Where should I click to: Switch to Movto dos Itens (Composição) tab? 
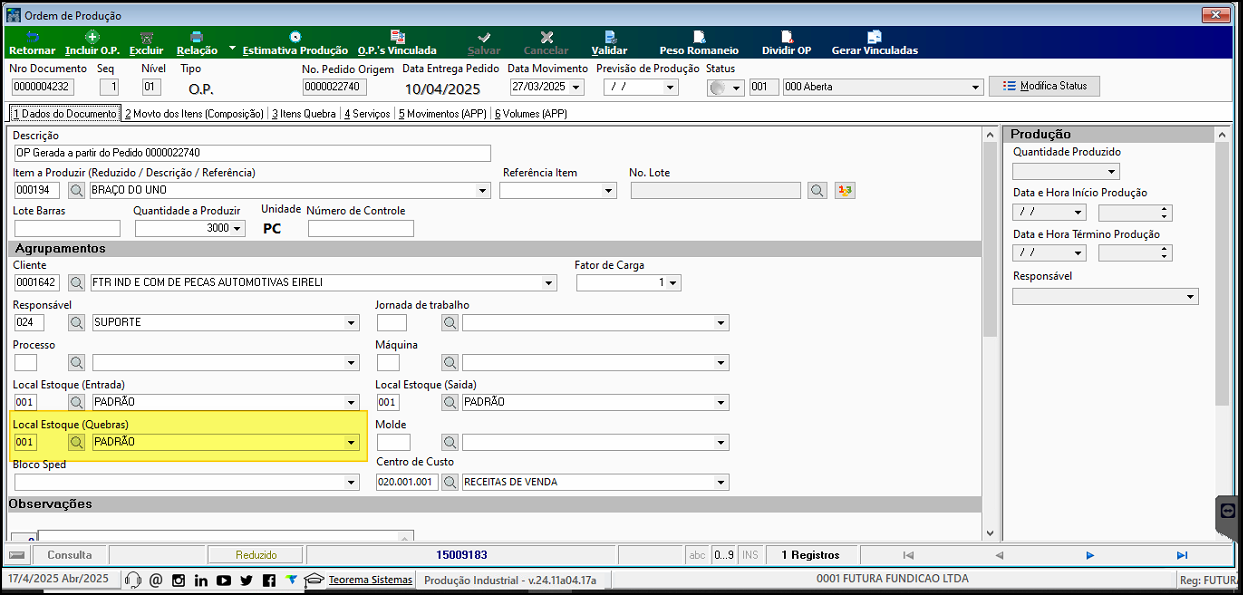click(194, 114)
